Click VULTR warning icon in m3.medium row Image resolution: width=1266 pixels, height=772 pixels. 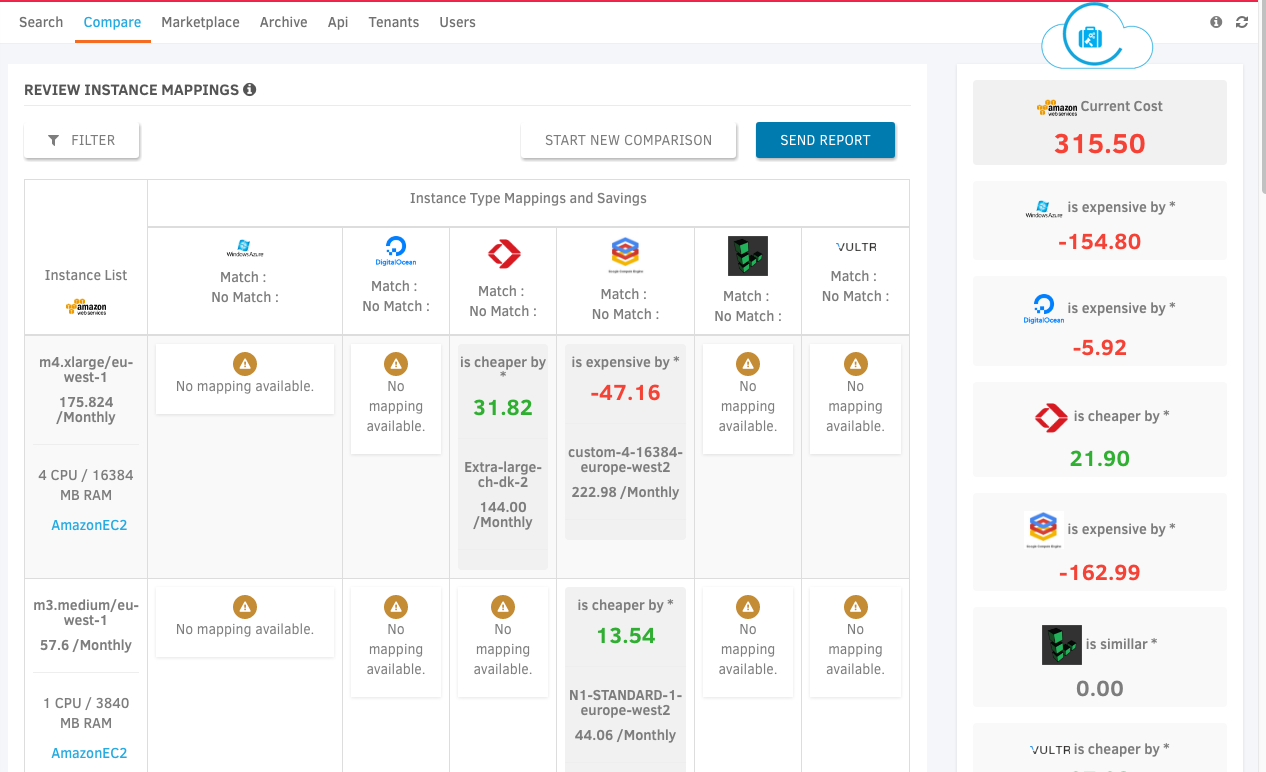855,606
